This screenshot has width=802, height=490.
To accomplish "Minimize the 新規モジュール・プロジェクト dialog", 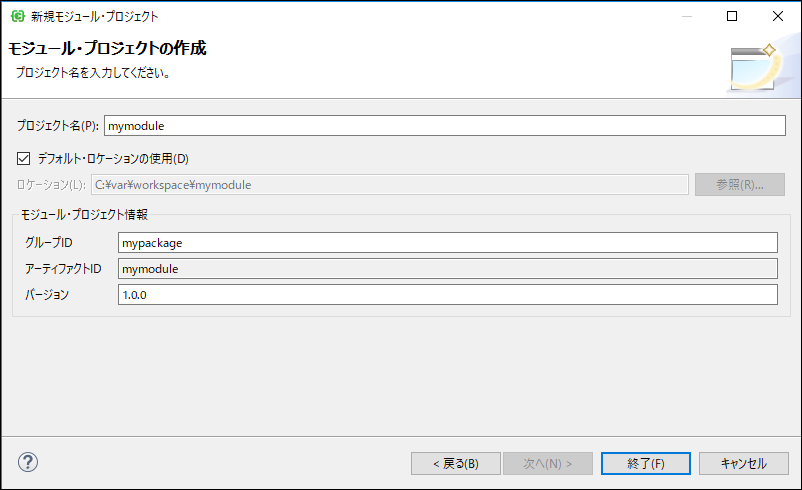I will coord(685,16).
